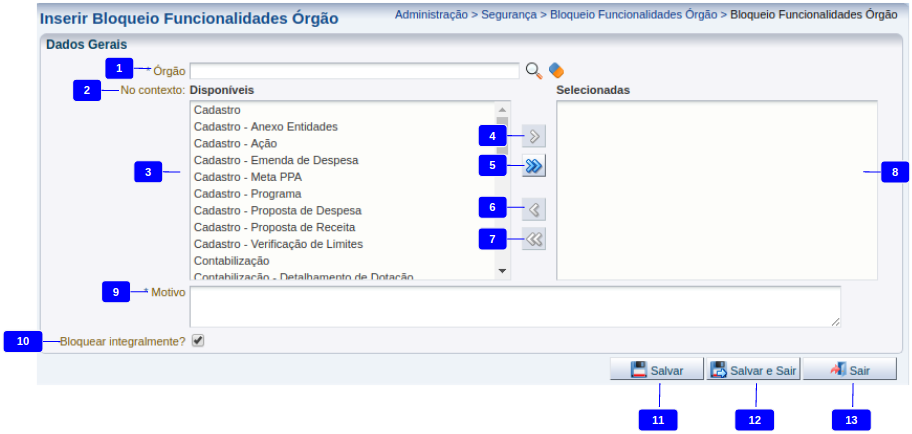Move selected item right with single arrow
The height and width of the screenshot is (434, 912).
pyautogui.click(x=534, y=136)
